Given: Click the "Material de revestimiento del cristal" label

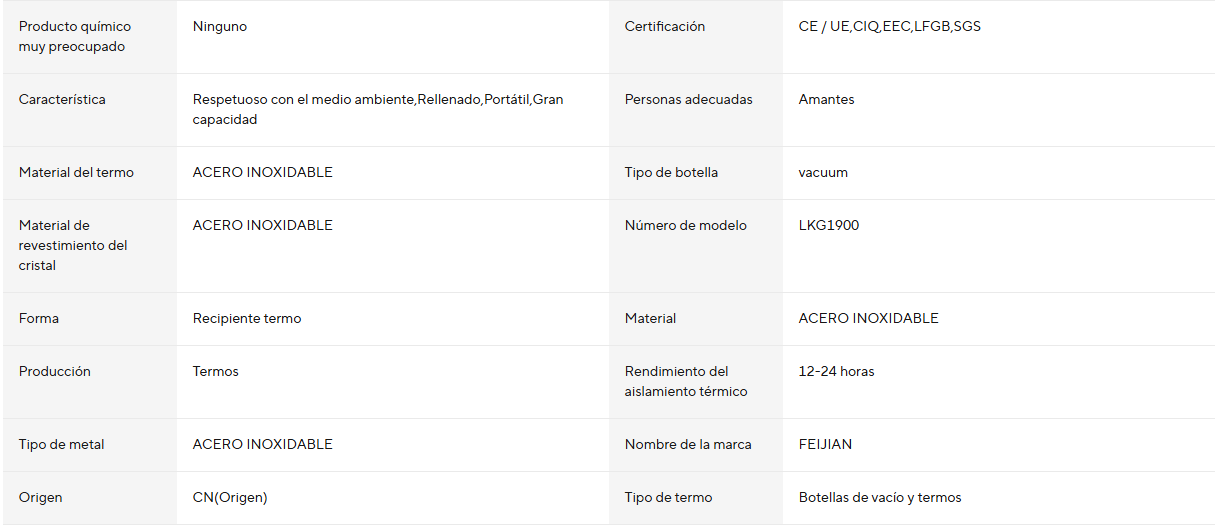Looking at the screenshot, I should coord(73,246).
